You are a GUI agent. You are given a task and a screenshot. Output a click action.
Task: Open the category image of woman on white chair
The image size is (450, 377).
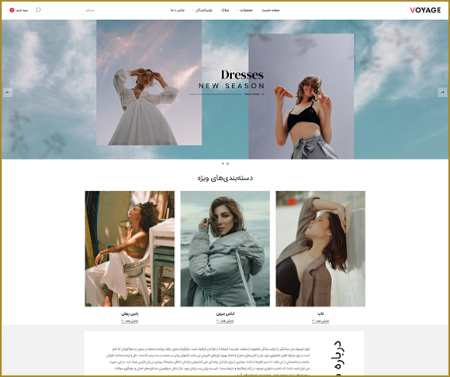130,249
